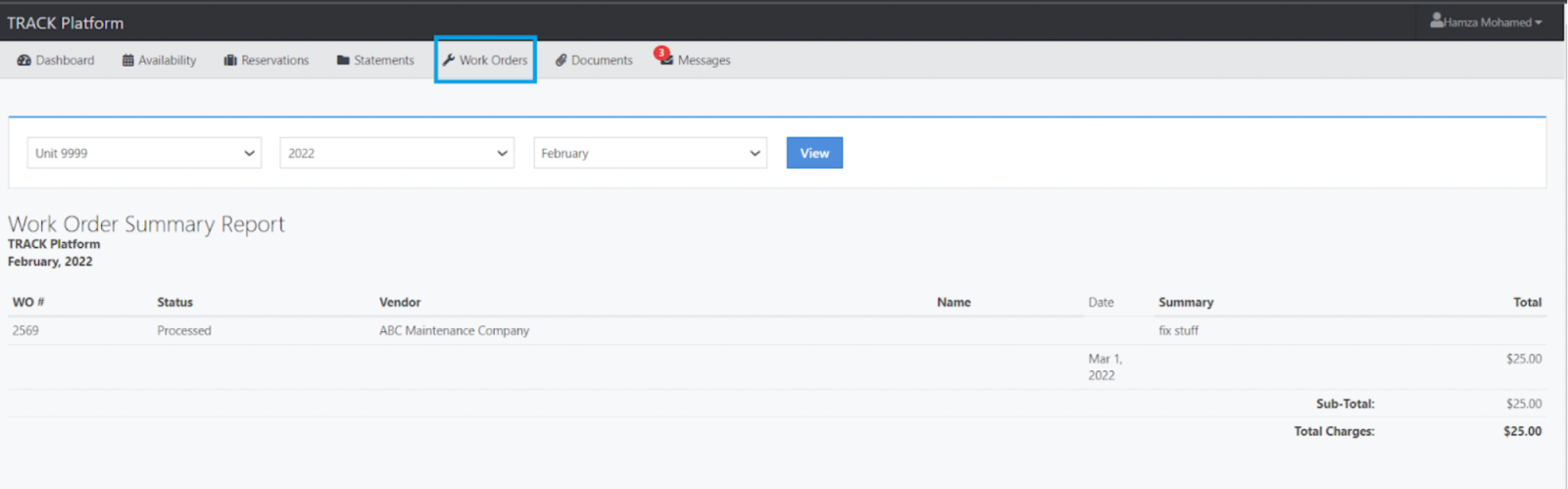Expand the Unit 9999 dropdown

pyautogui.click(x=144, y=153)
